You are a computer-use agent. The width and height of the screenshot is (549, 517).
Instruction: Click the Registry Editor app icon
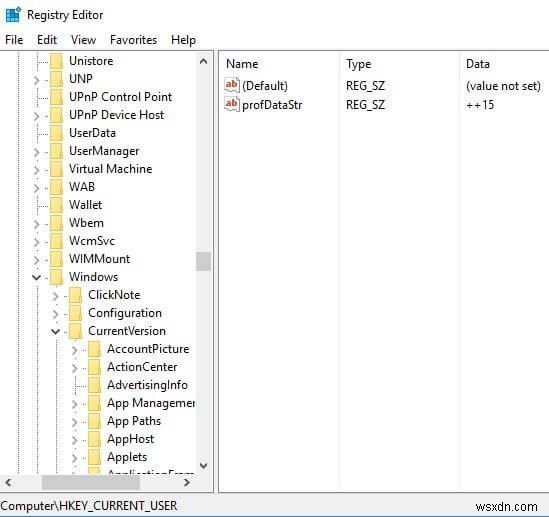[x=13, y=15]
